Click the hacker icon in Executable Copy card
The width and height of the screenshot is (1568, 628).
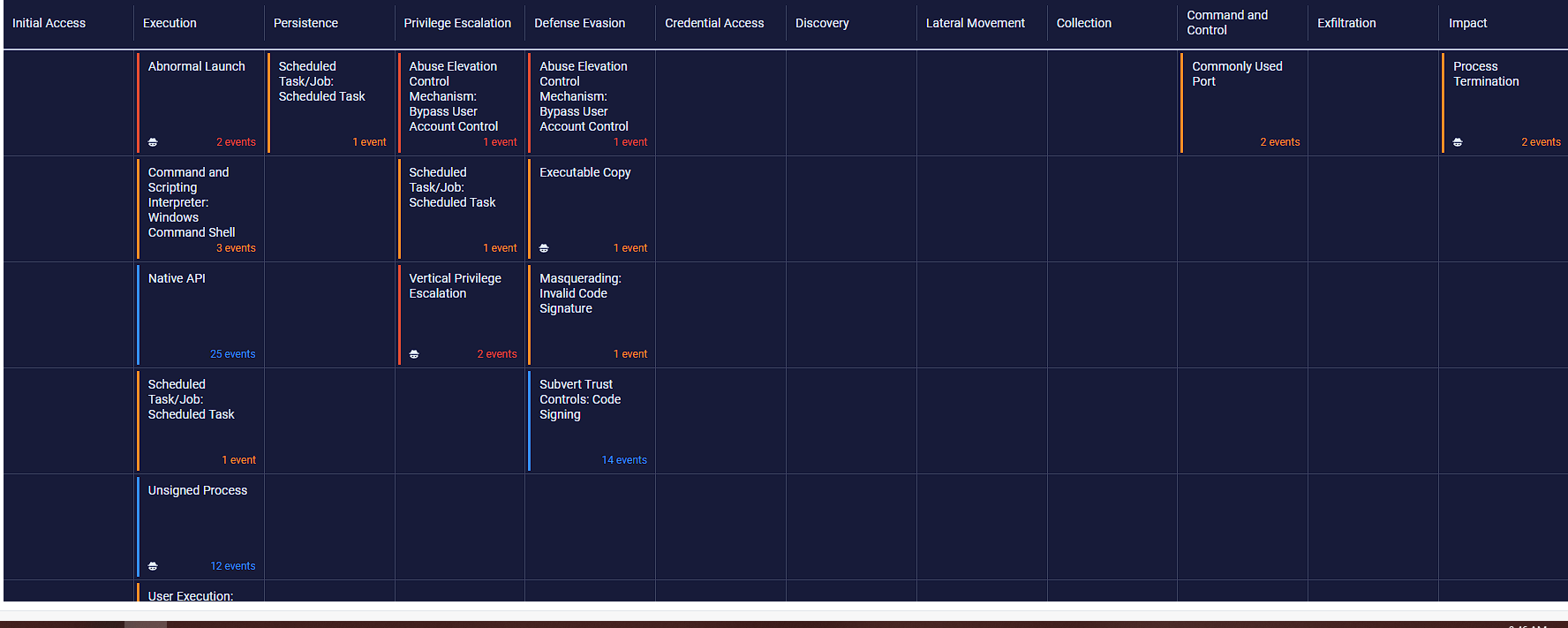pos(544,248)
